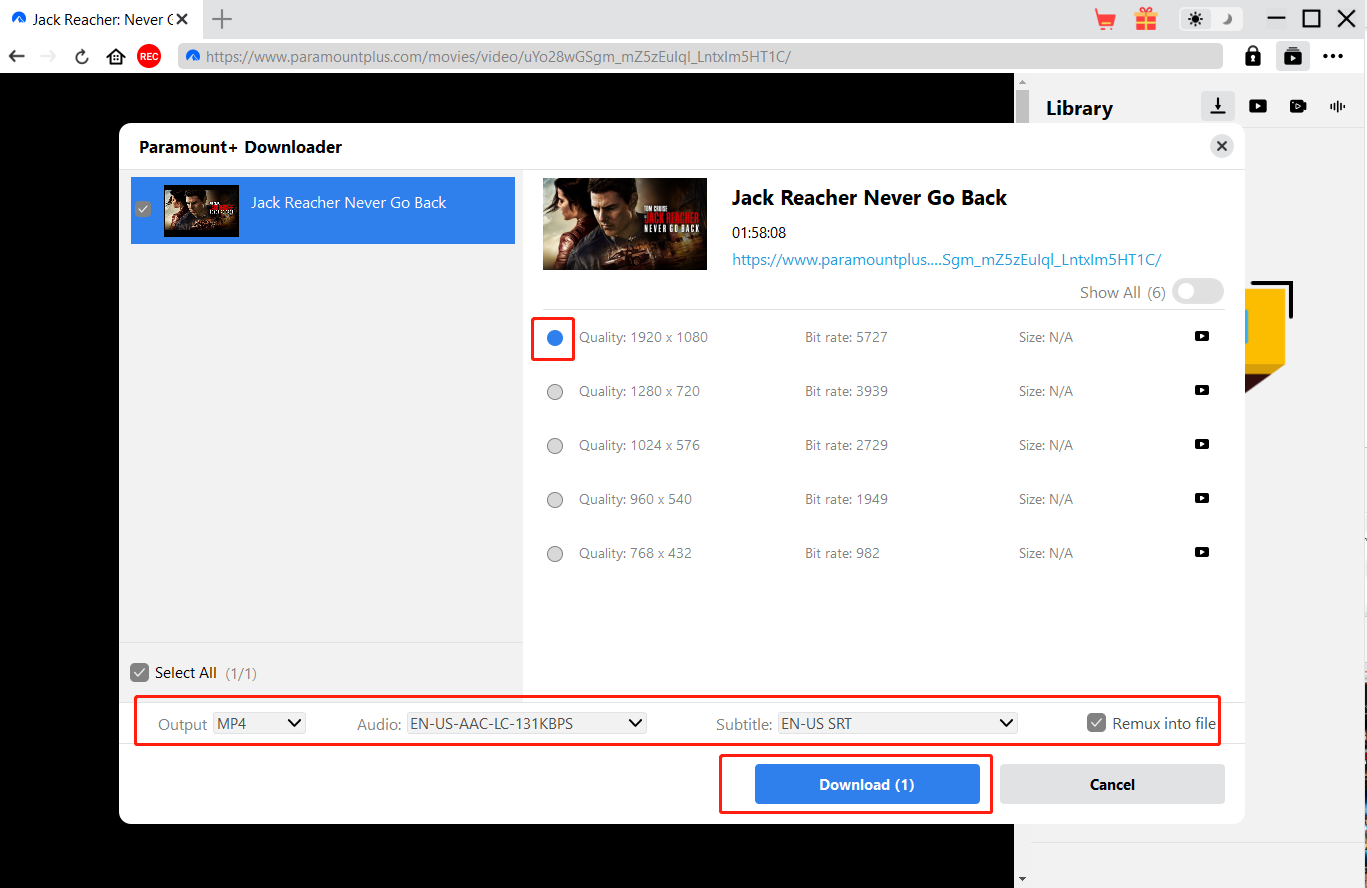The height and width of the screenshot is (888, 1367).
Task: Open the Library downloading tab icon
Action: coord(1218,106)
